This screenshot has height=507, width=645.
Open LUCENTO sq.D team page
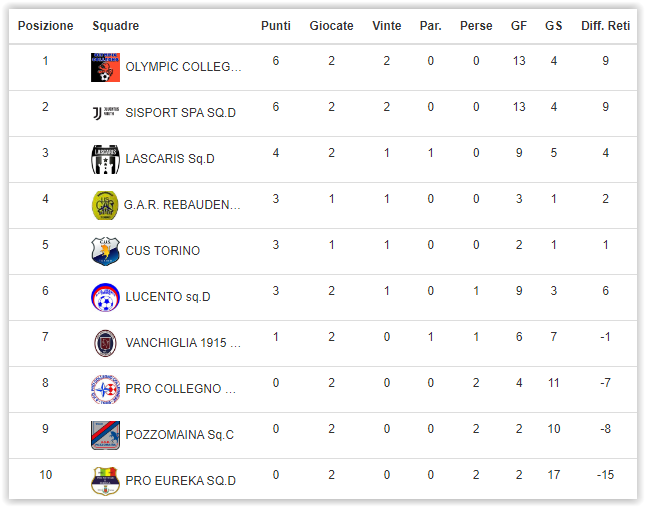[x=168, y=297]
